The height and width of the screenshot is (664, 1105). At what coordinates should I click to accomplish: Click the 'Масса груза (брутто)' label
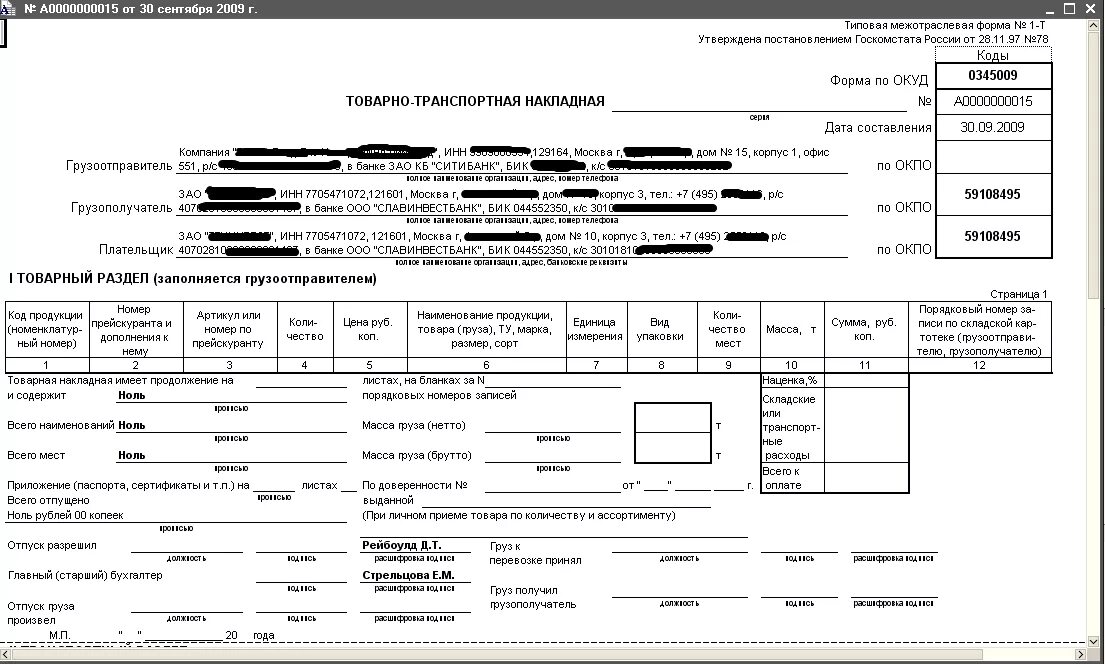417,456
